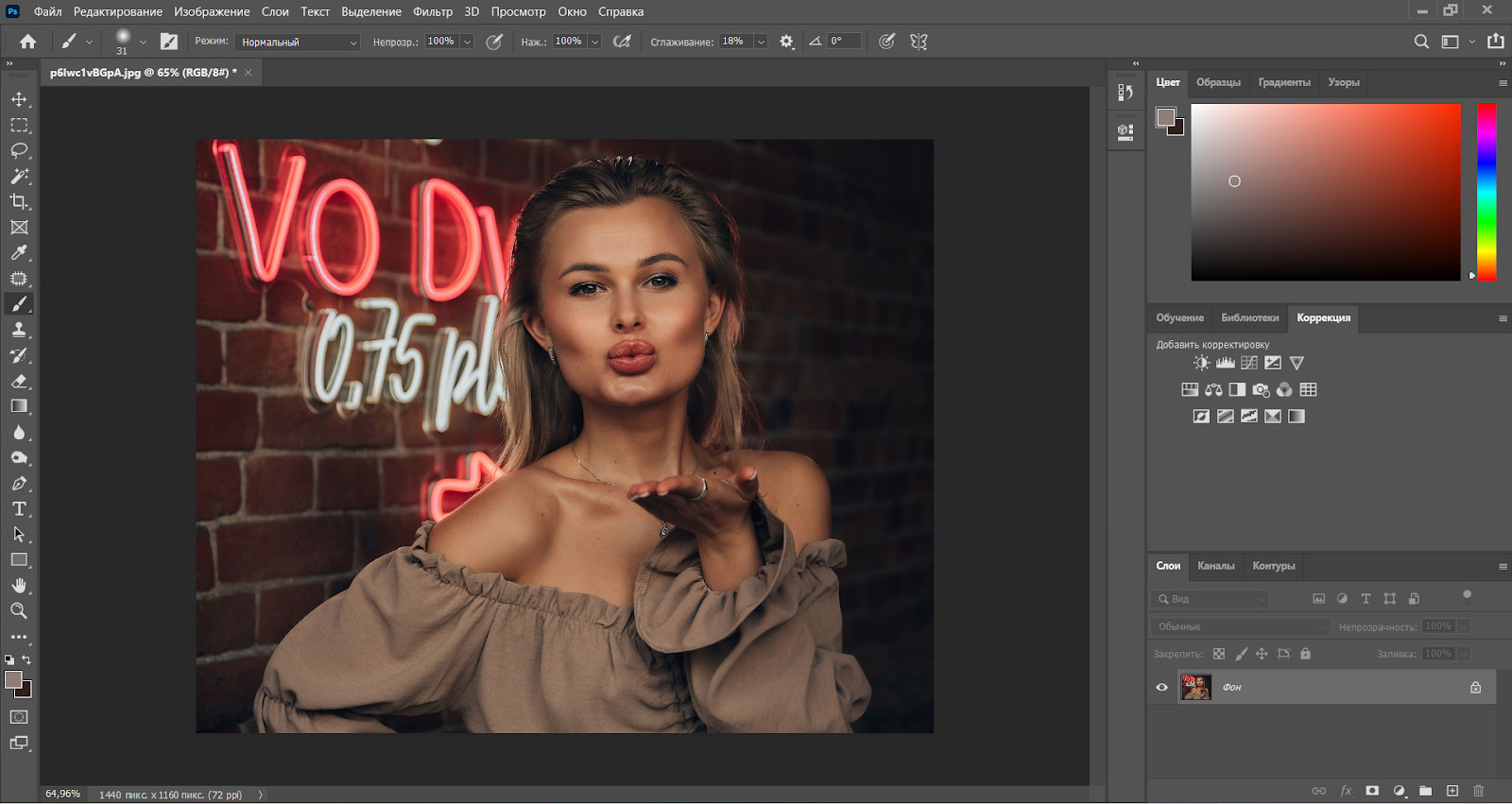Add an Invert adjustment
Screen dimensions: 1512x804
coord(1201,416)
